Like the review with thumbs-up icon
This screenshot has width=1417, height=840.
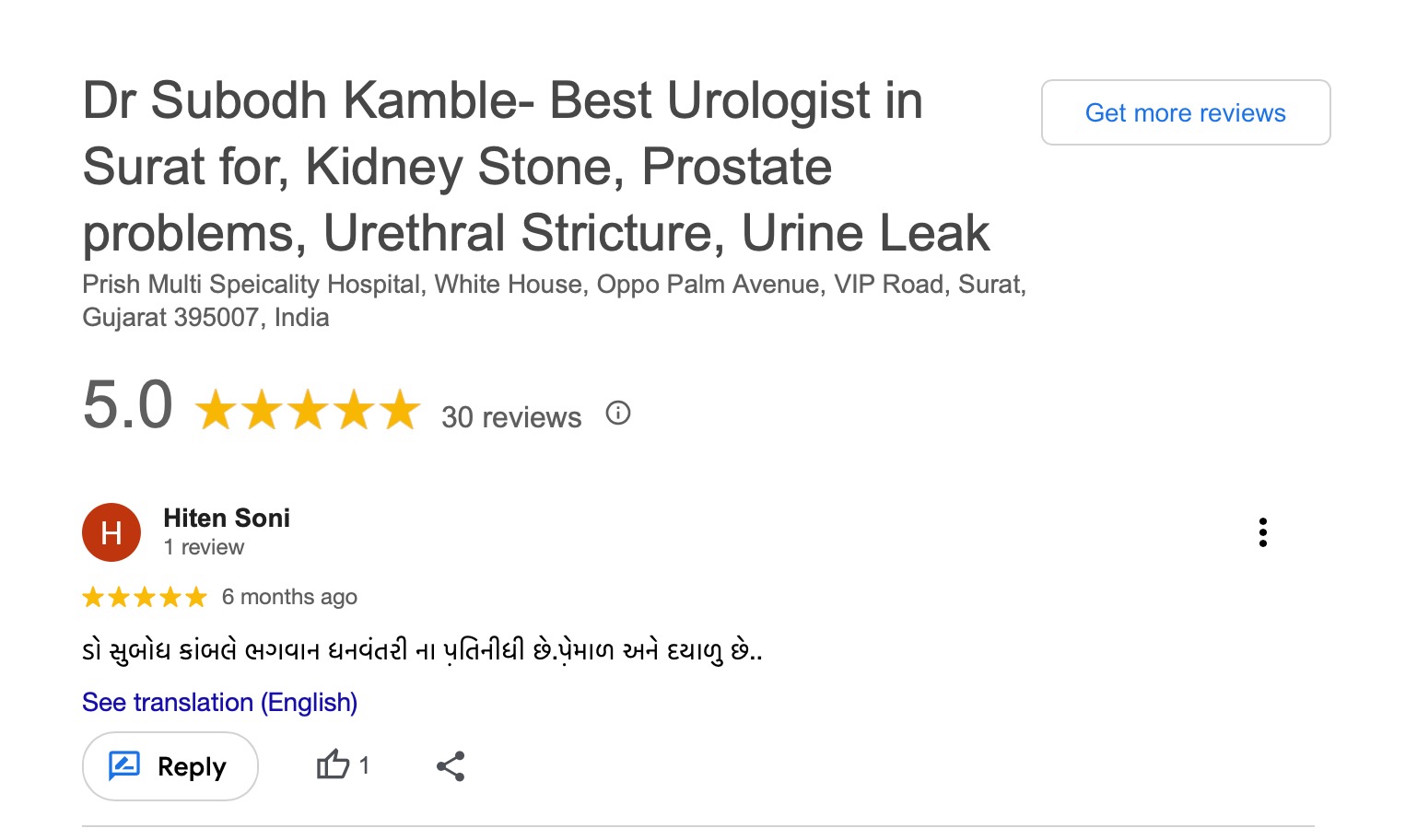(333, 765)
